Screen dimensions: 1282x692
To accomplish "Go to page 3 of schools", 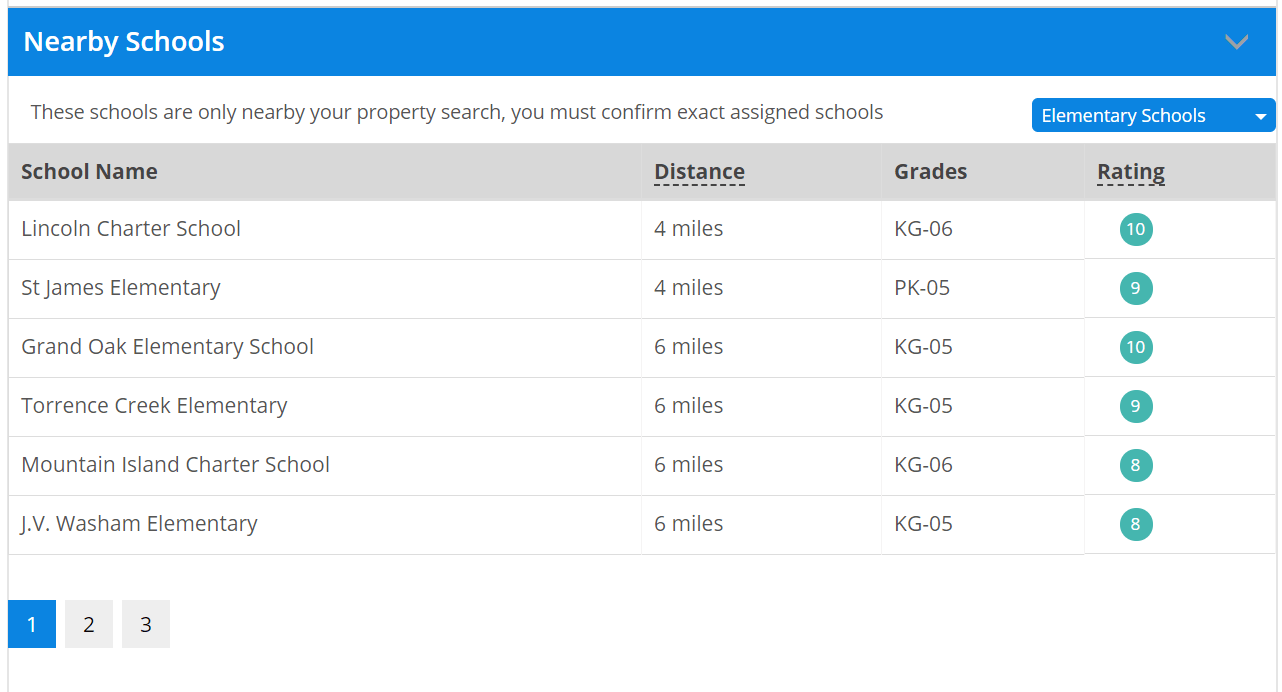I will coord(146,625).
